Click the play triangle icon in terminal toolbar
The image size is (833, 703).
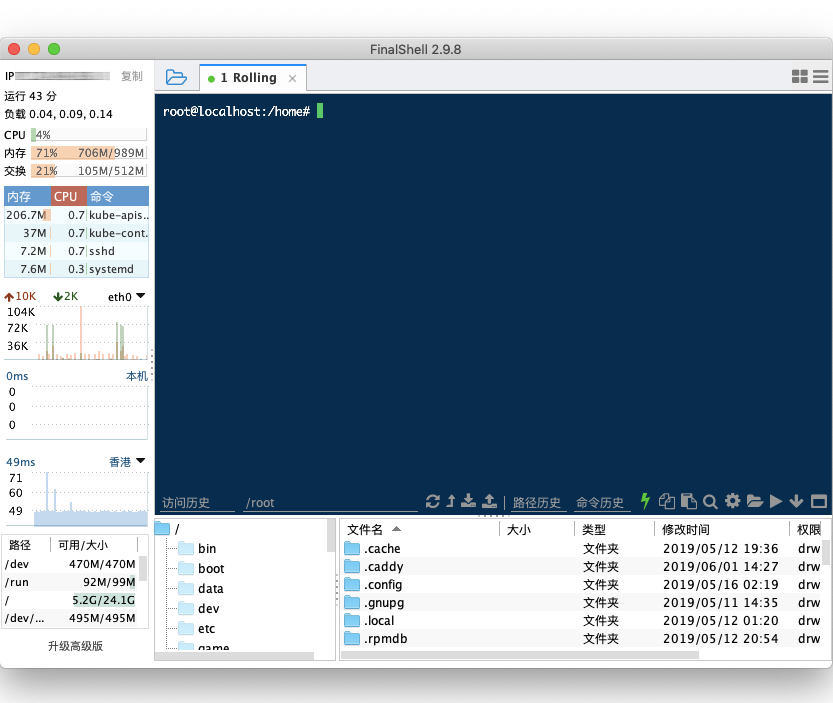point(776,501)
